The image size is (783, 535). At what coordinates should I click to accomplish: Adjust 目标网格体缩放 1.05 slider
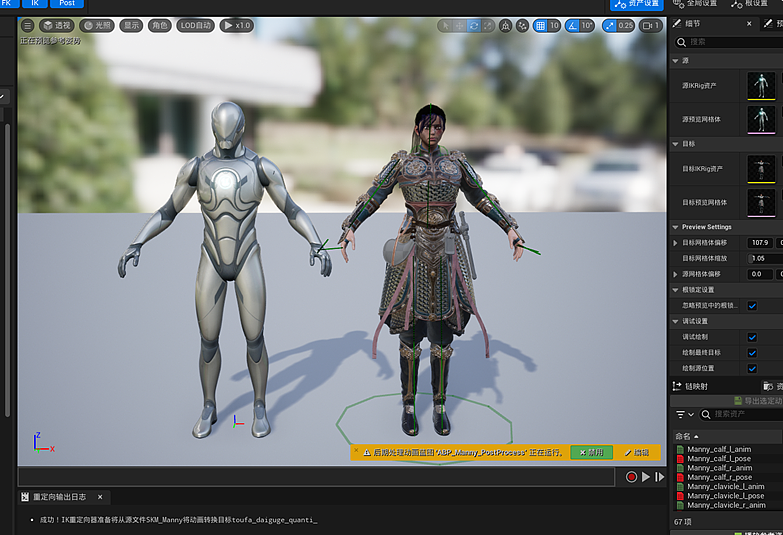(765, 258)
